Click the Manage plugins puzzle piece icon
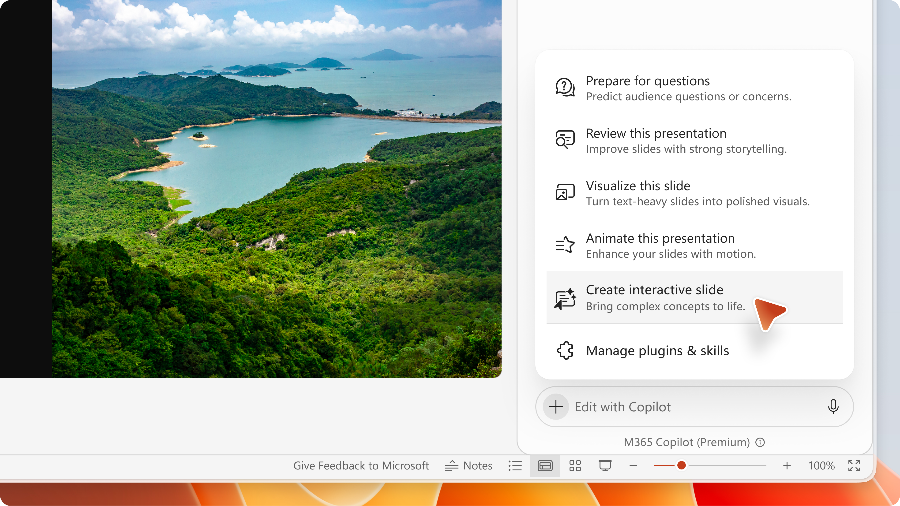 (x=565, y=350)
